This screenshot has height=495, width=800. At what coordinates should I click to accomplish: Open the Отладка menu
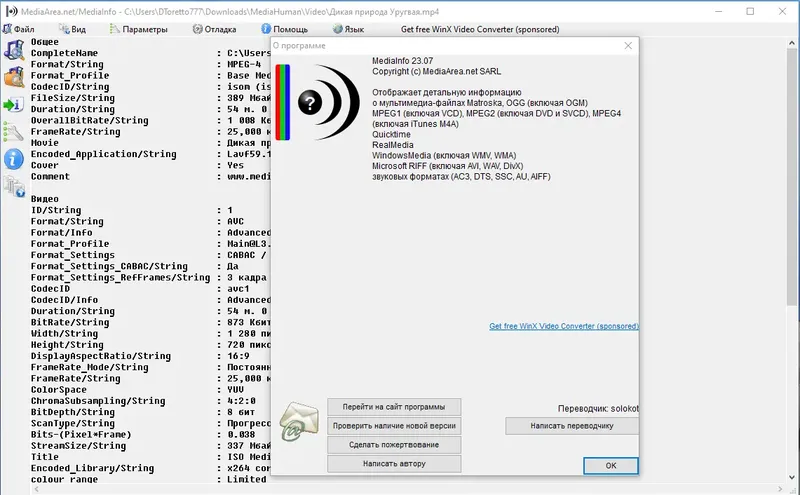pyautogui.click(x=215, y=29)
